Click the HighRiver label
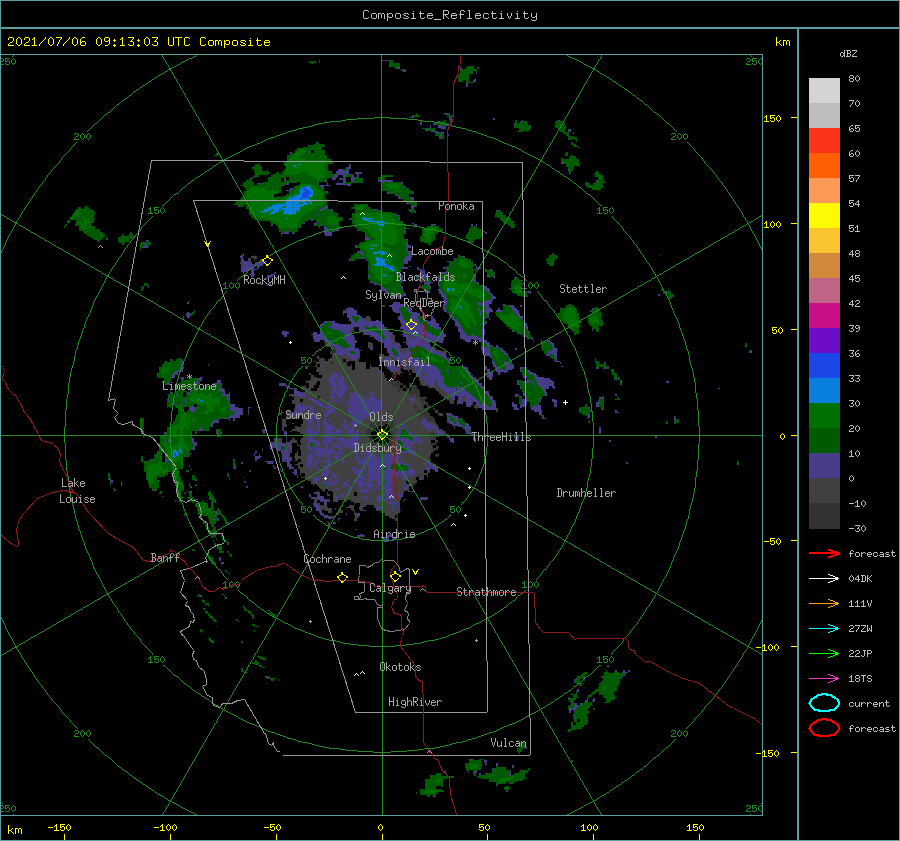This screenshot has height=841, width=900. point(415,702)
